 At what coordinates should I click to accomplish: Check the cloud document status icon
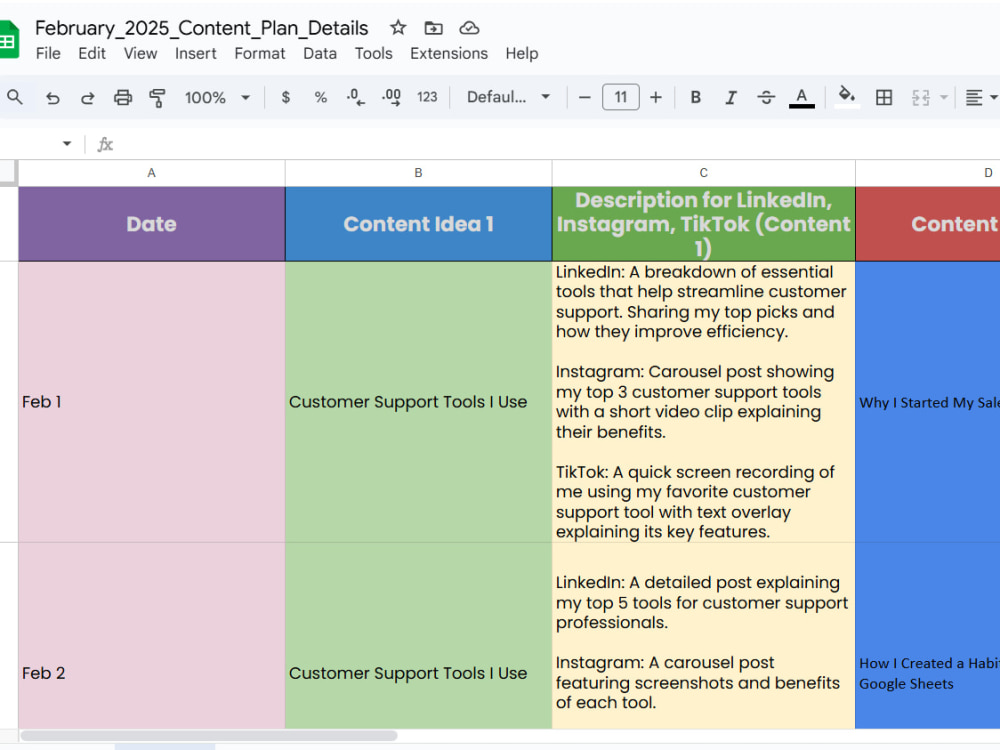tap(469, 27)
